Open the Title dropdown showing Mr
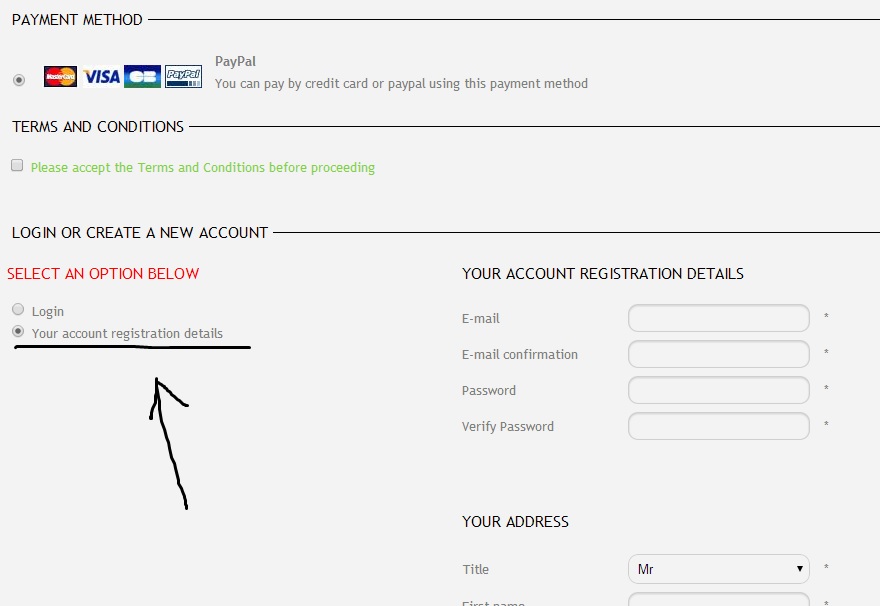The image size is (880, 606). [718, 569]
